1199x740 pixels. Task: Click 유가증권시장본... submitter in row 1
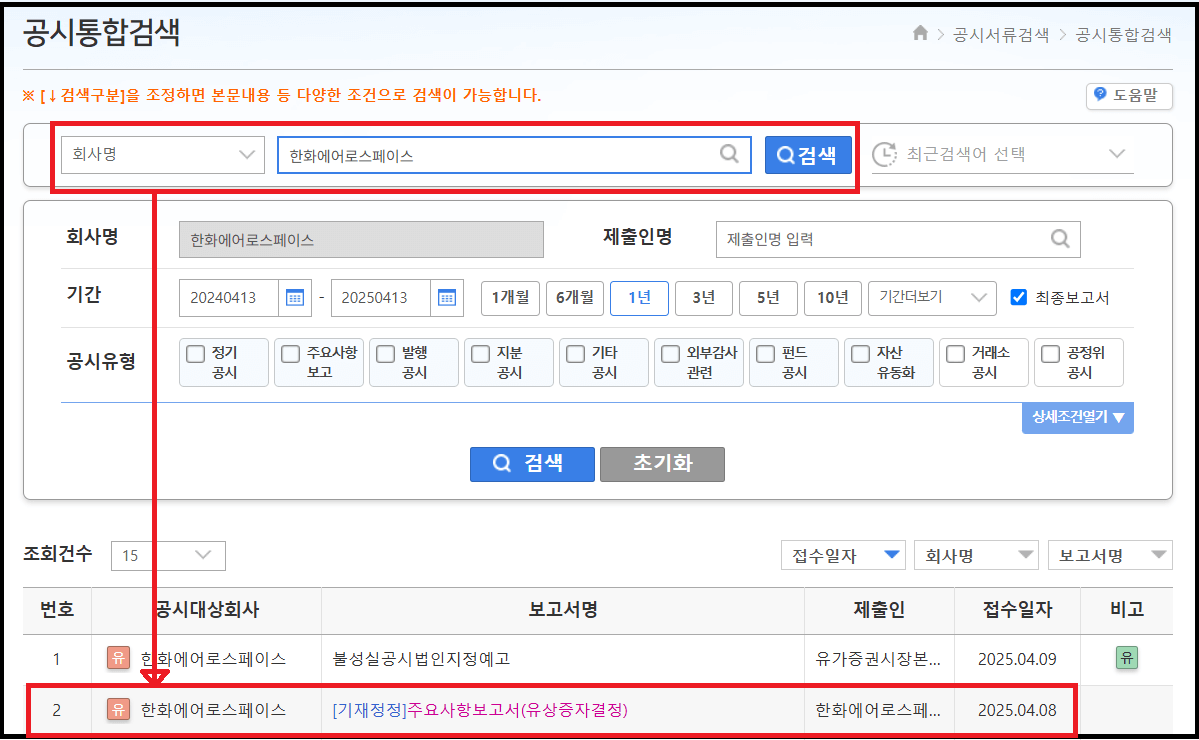pos(878,659)
